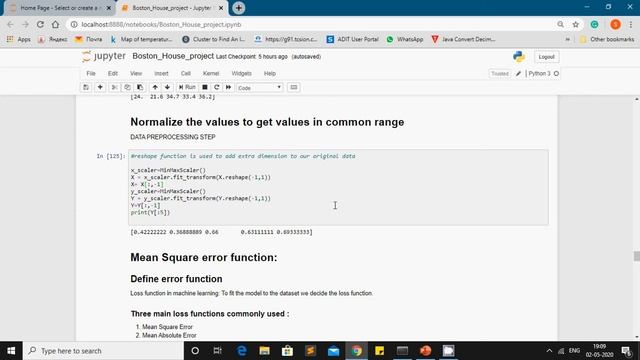Open File Explorer from the taskbar
Viewport: 640px width, 360px height.
click(x=264, y=351)
